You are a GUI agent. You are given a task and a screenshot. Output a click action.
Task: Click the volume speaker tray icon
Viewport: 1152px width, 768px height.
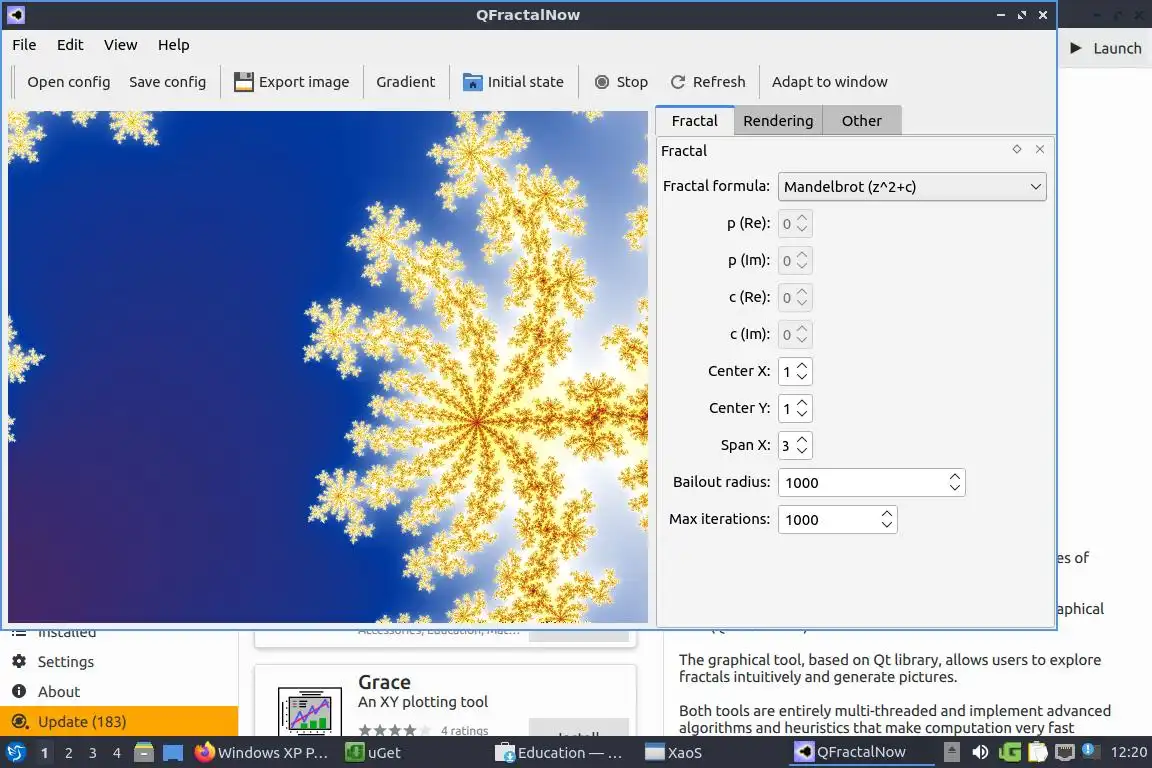pyautogui.click(x=980, y=752)
